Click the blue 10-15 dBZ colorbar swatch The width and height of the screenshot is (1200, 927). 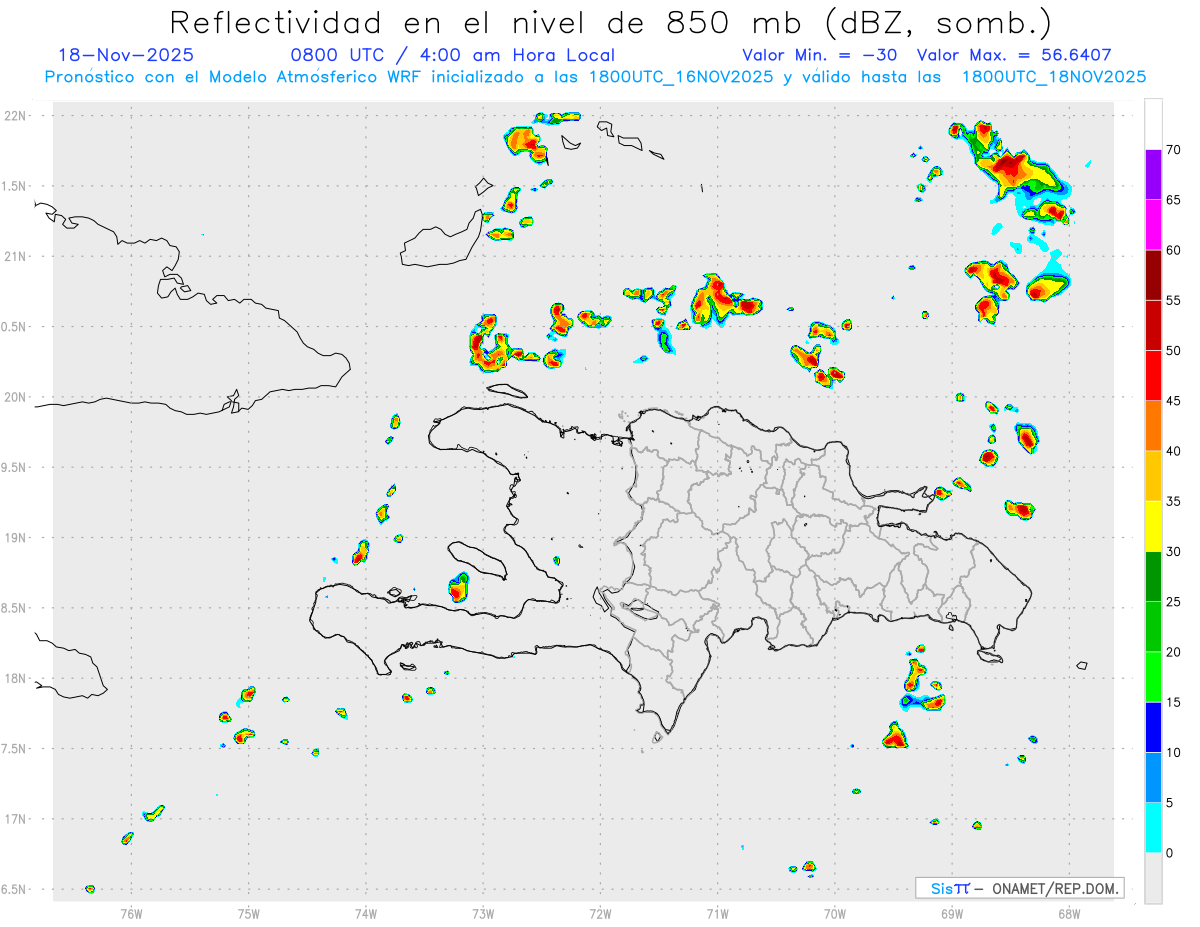1153,727
